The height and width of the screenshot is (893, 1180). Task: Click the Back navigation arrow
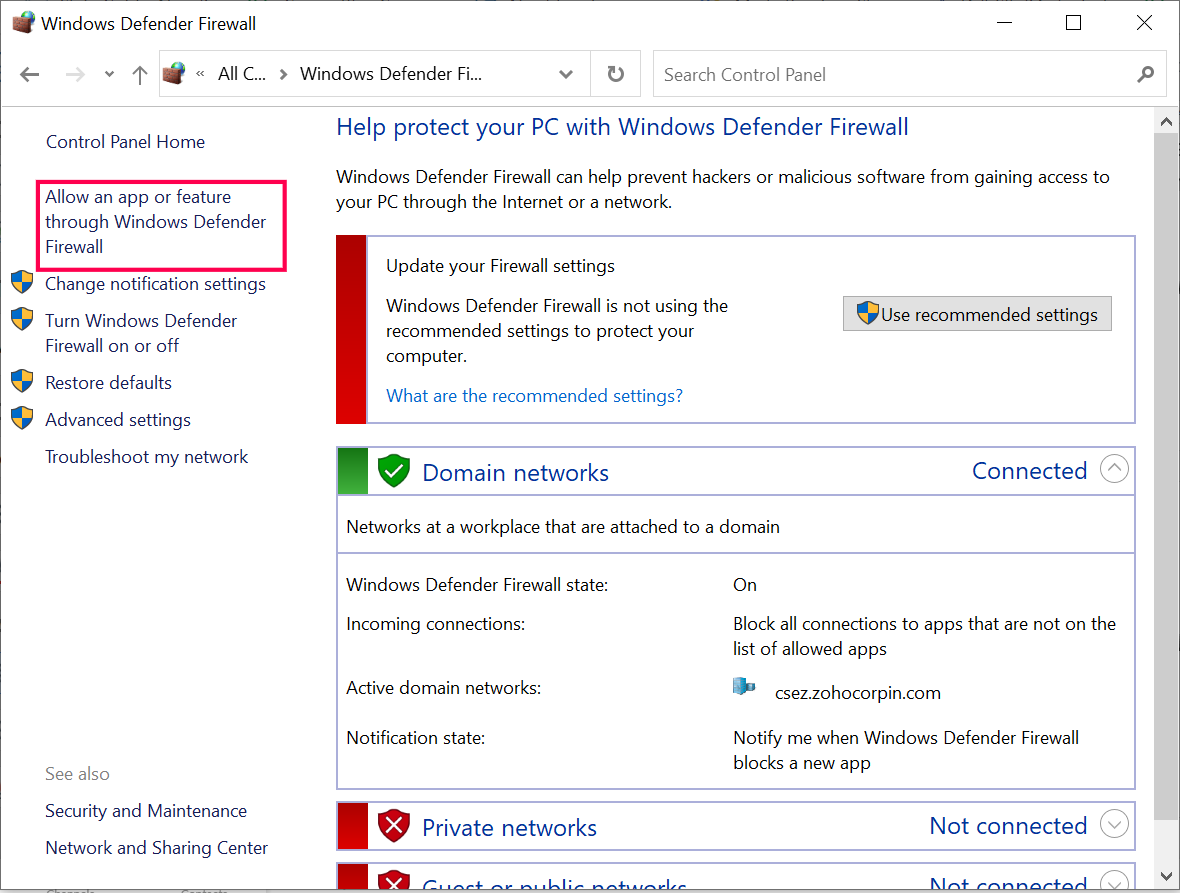coord(29,74)
